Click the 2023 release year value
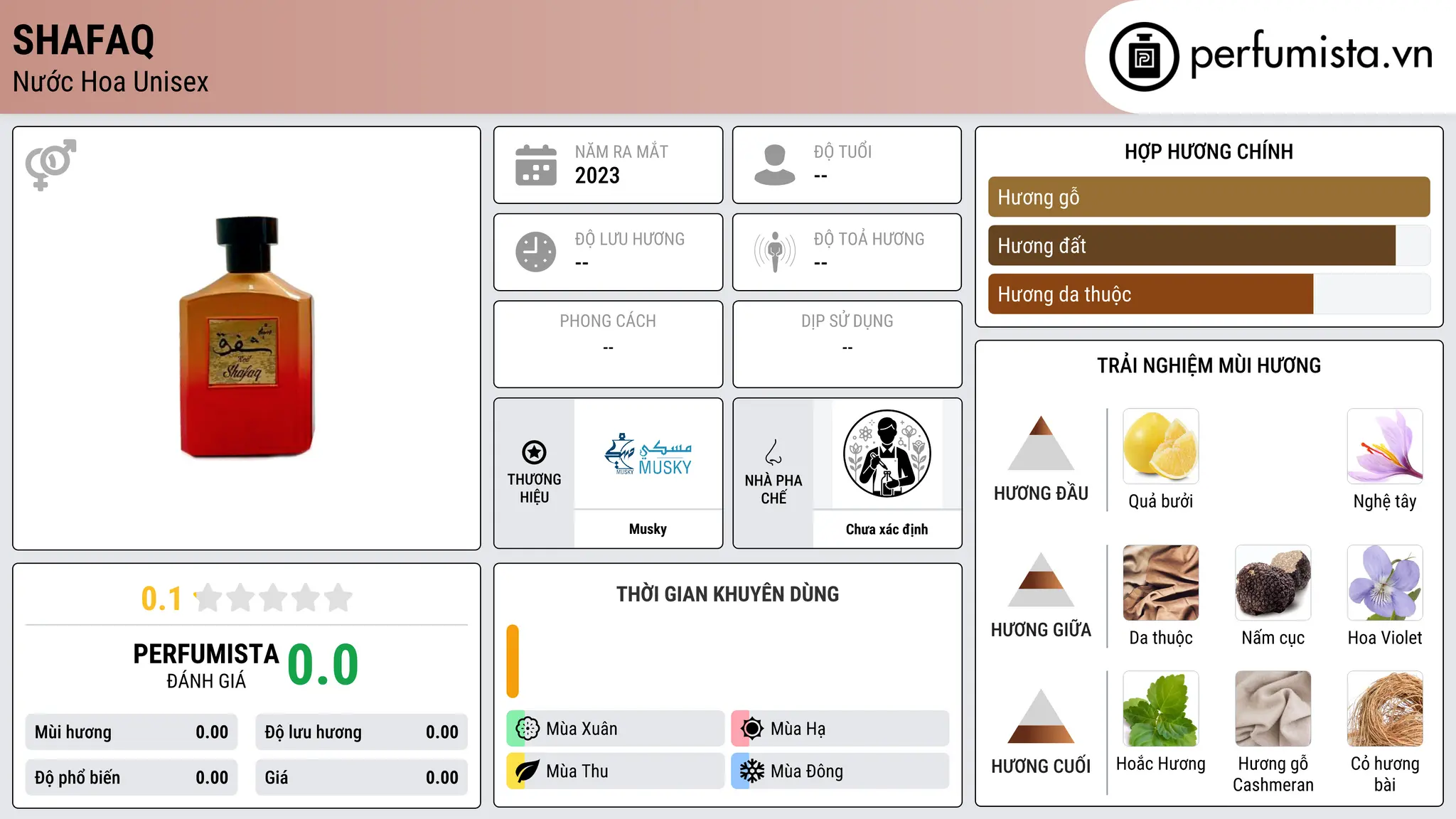Image resolution: width=1456 pixels, height=819 pixels. point(597,176)
